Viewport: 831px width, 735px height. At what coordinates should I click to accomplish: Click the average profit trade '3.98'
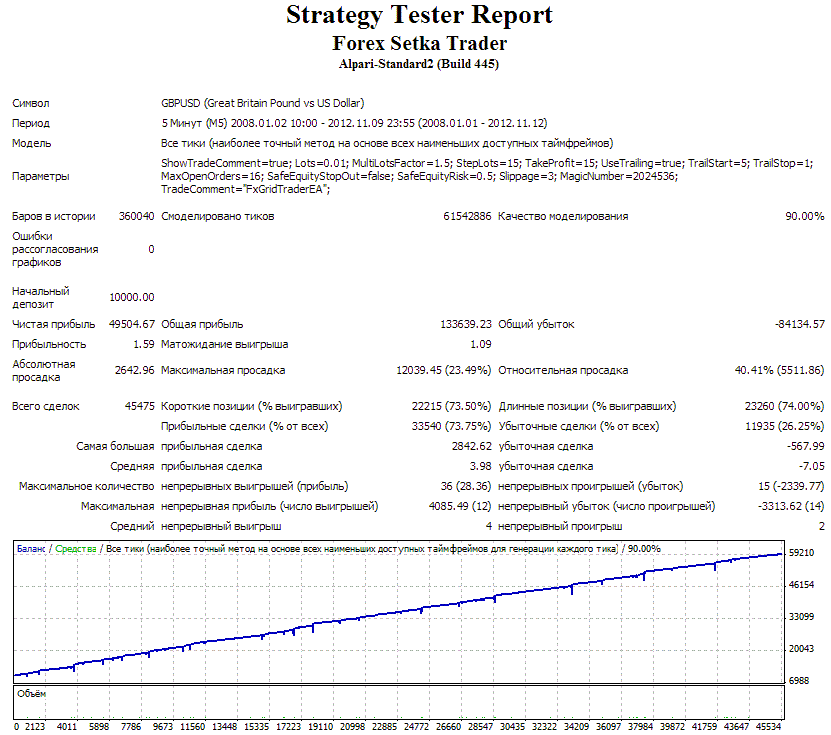(481, 467)
